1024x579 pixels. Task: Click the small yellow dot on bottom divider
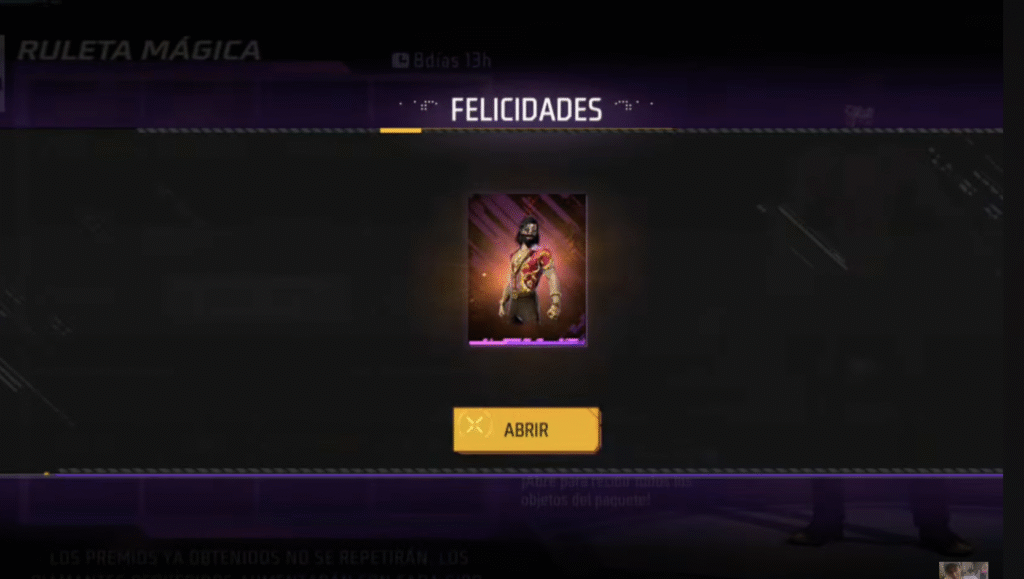pyautogui.click(x=46, y=473)
